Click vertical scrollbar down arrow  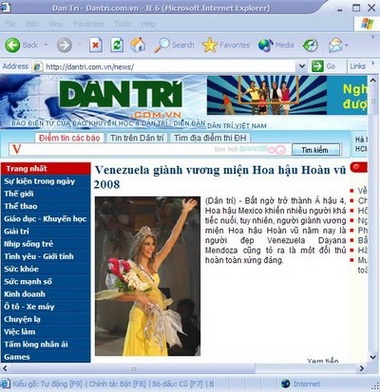373,357
